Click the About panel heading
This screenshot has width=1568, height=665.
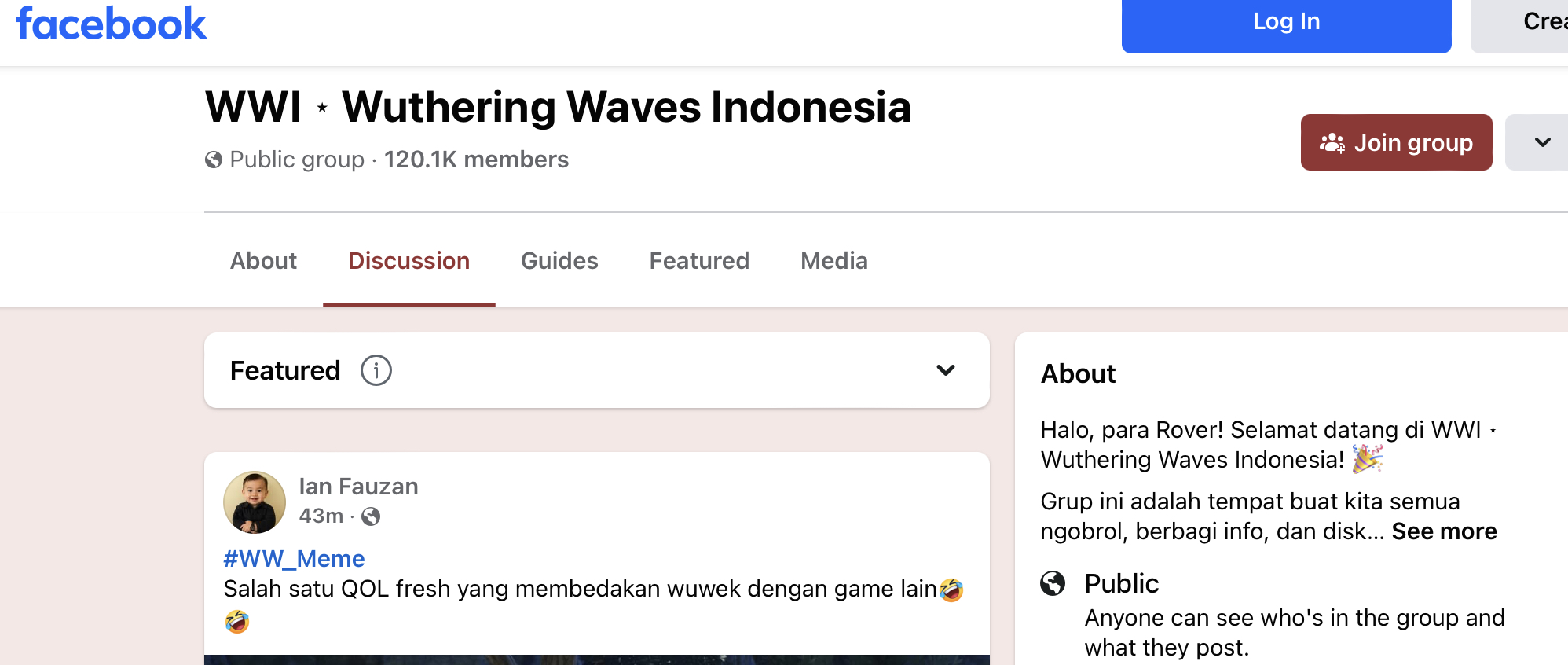click(1078, 373)
